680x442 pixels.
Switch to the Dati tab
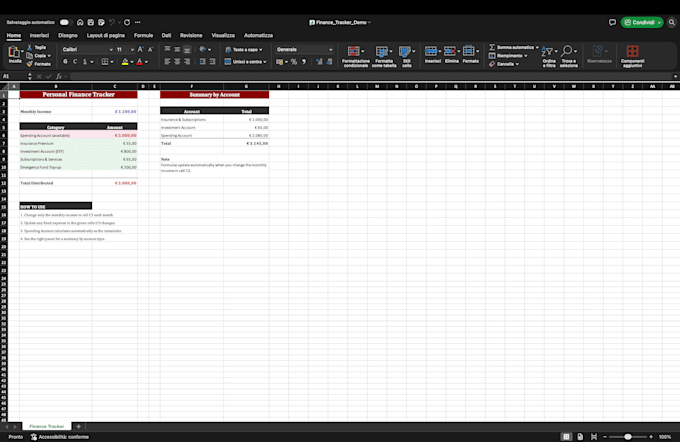166,36
